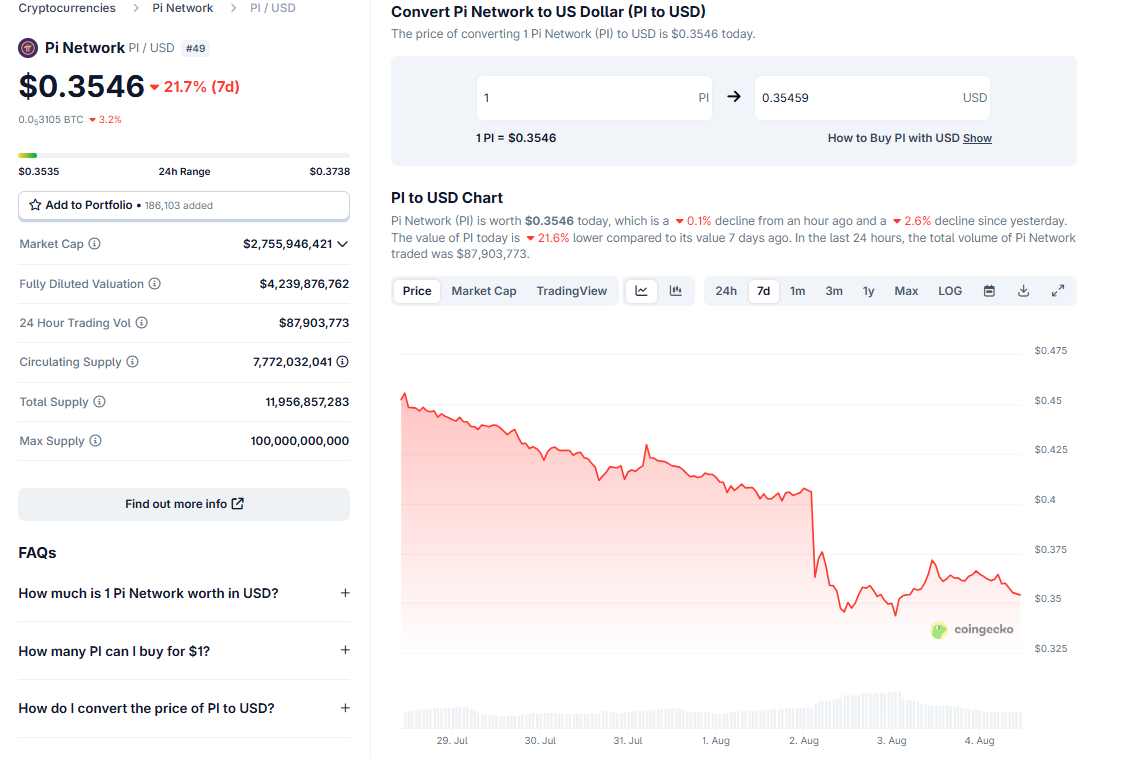Screen dimensions: 1129x757
Task: Click the $0.3738 24h high value
Action: coord(330,171)
